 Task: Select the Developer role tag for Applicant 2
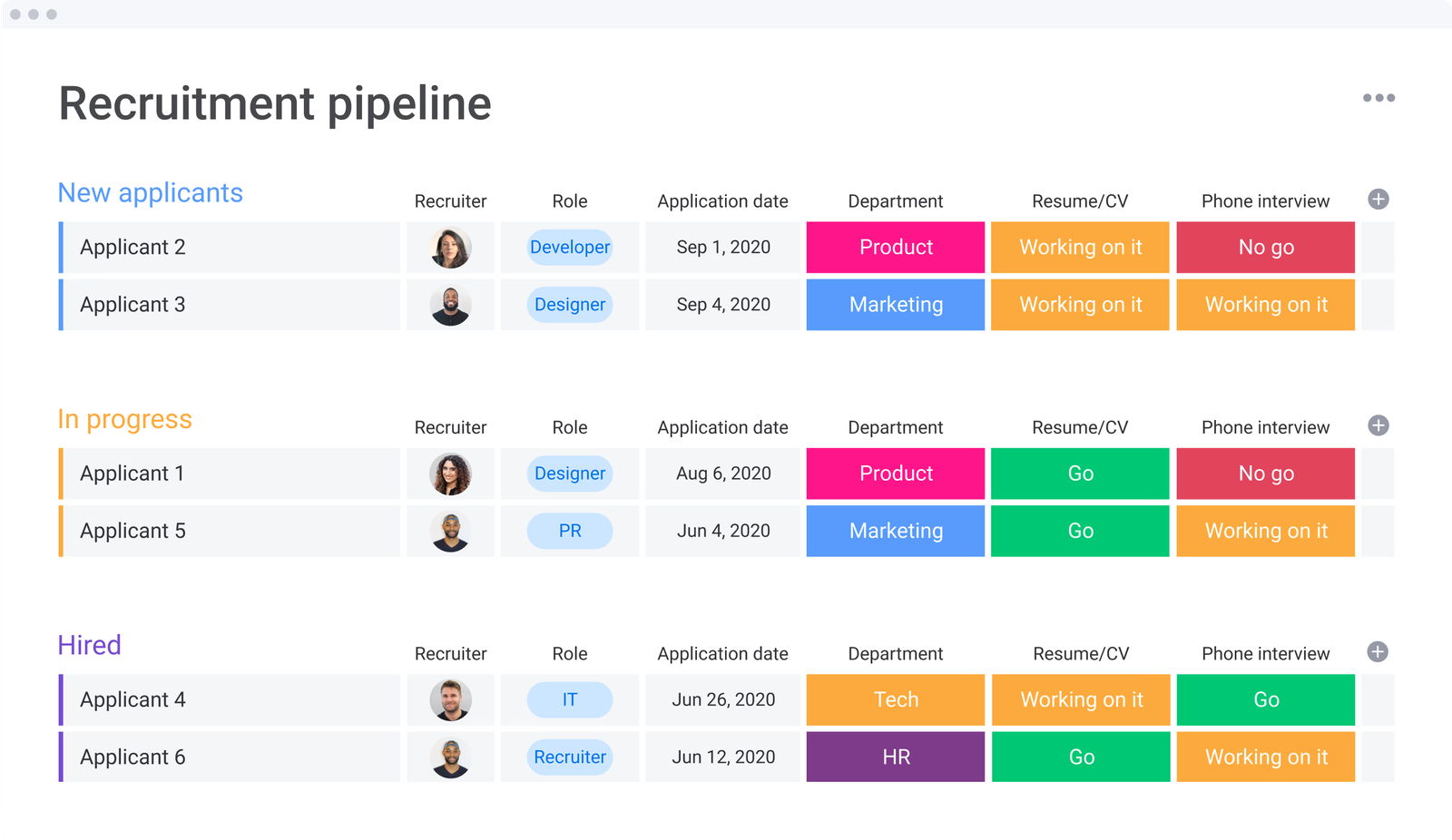tap(569, 247)
